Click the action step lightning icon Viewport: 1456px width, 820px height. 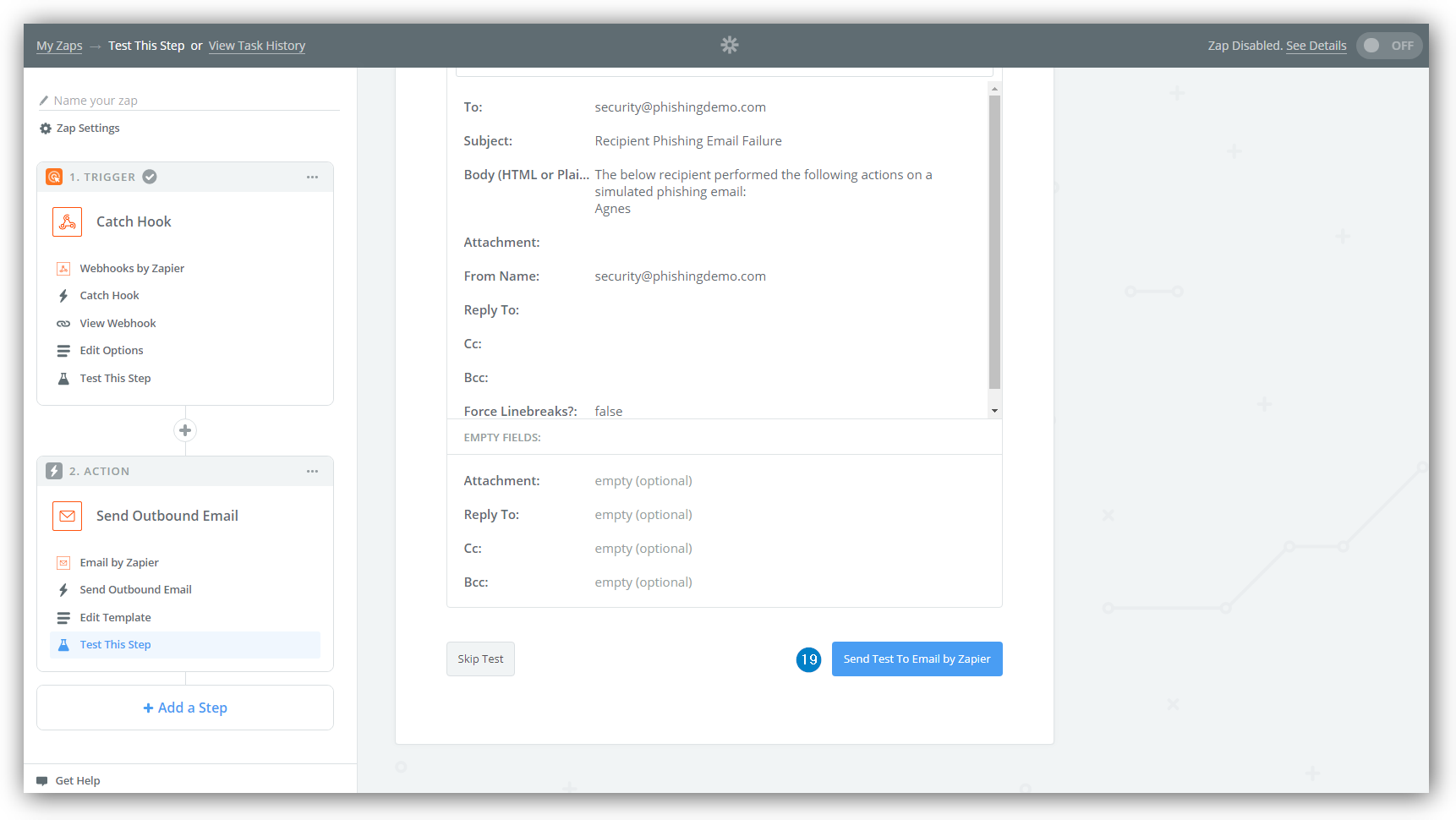54,471
